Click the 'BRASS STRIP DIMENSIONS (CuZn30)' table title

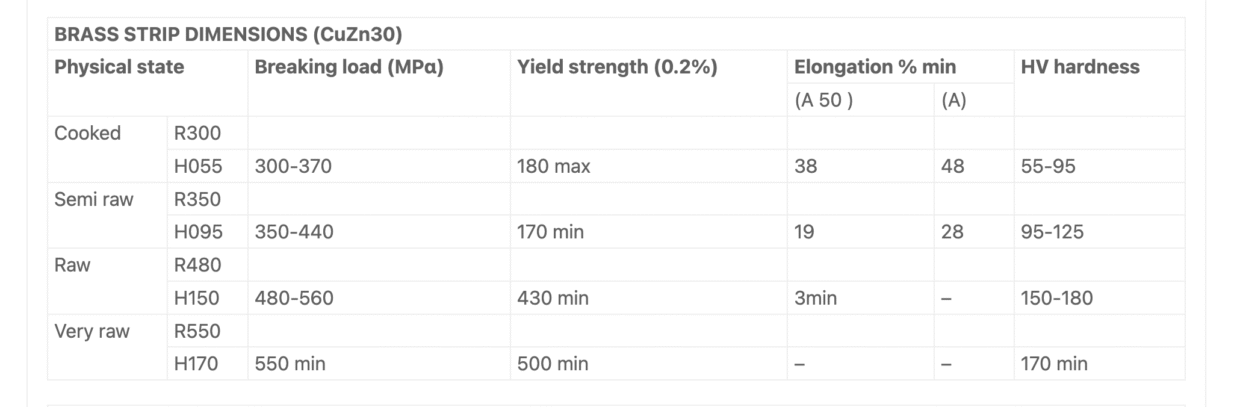coord(228,35)
